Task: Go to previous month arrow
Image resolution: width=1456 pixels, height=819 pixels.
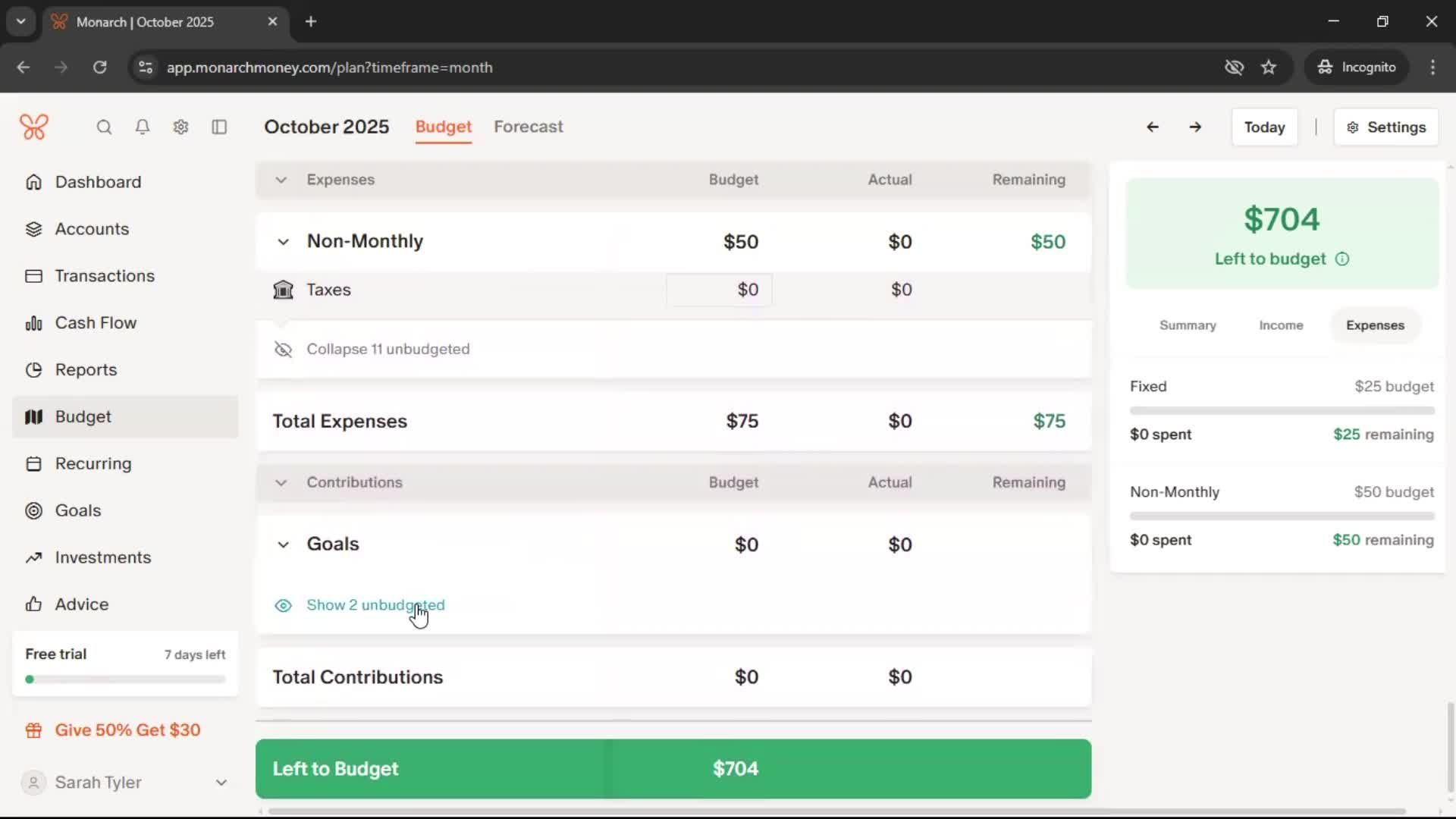Action: (x=1152, y=127)
